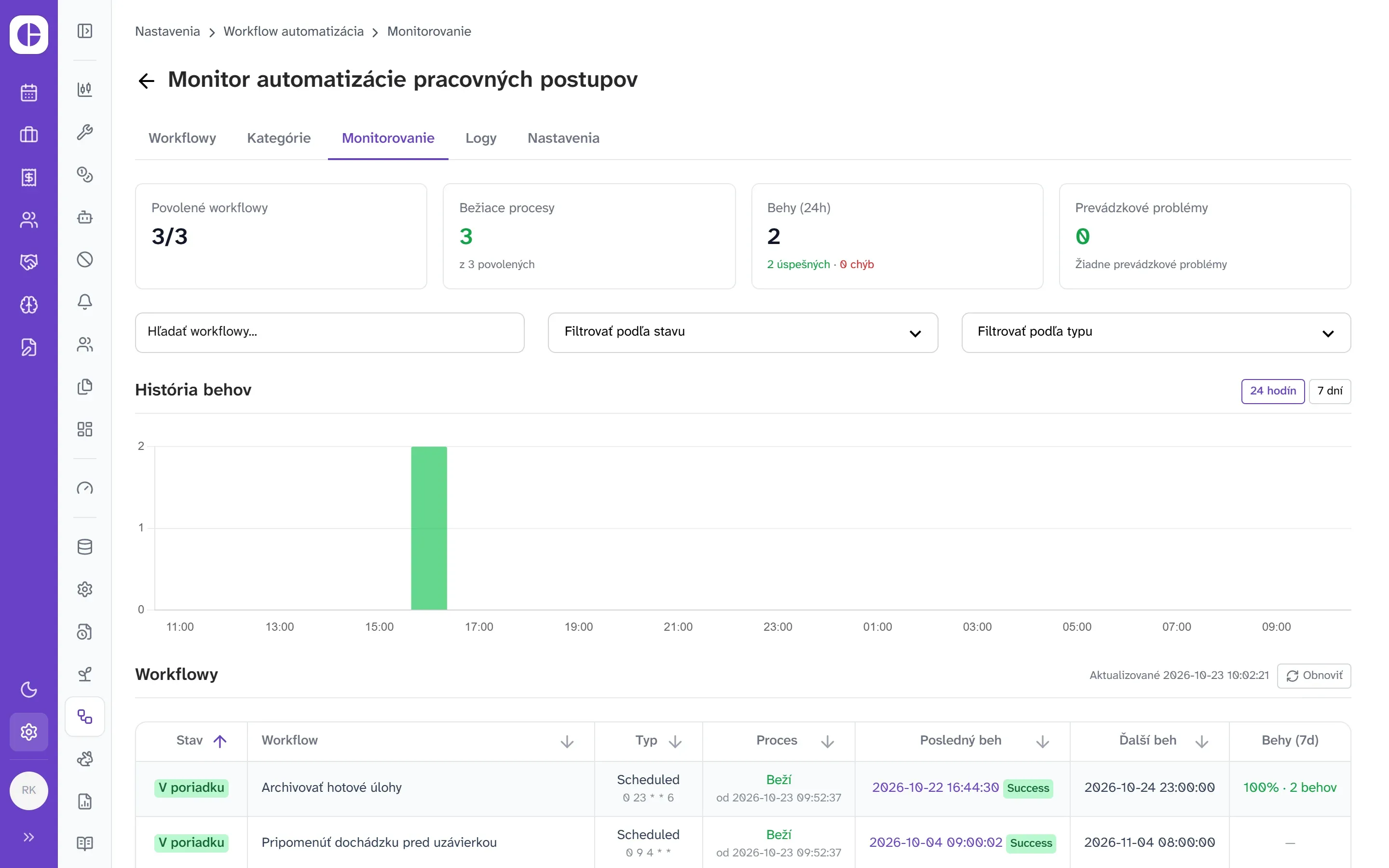This screenshot has width=1389, height=868.
Task: Switch to the Workflowy tab
Action: point(182,138)
